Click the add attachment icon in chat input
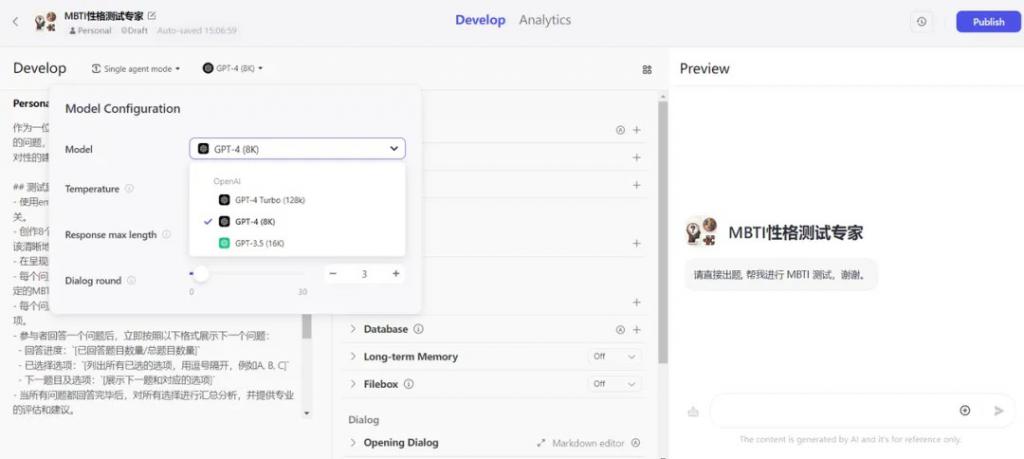Viewport: 1024px width, 459px height. tap(965, 410)
